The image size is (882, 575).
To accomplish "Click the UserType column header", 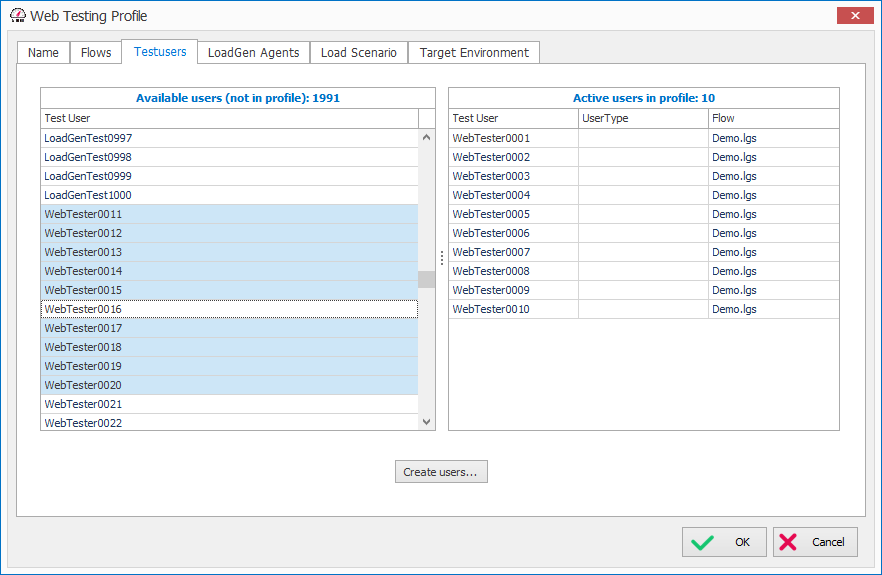I will point(643,118).
